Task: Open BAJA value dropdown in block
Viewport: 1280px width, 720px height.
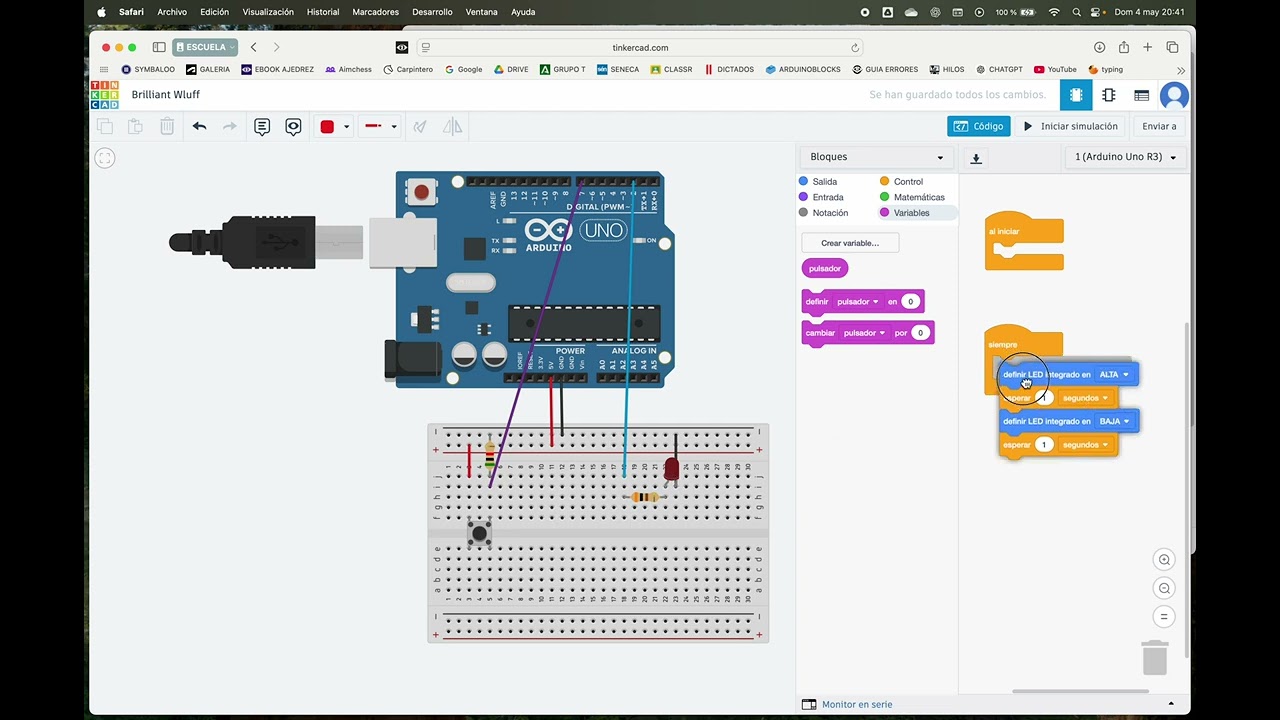Action: (1114, 421)
